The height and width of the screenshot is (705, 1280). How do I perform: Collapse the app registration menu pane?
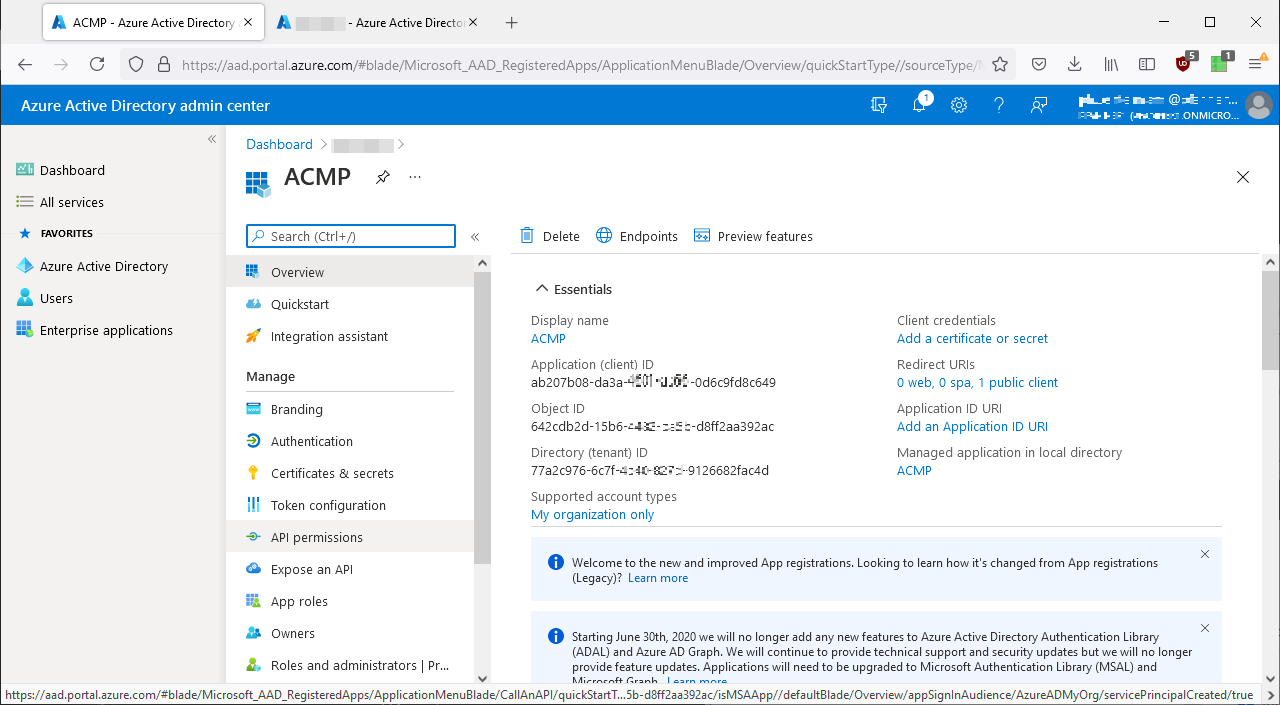coord(475,236)
